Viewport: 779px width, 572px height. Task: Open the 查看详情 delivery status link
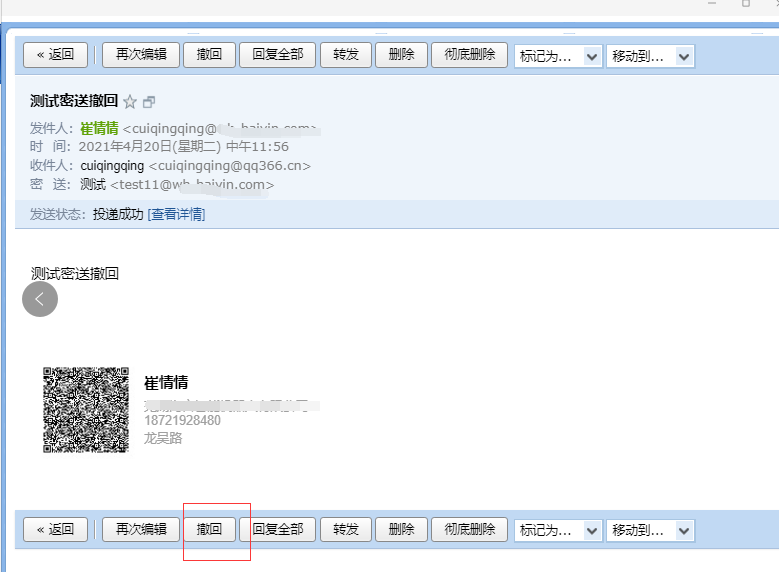click(x=176, y=214)
